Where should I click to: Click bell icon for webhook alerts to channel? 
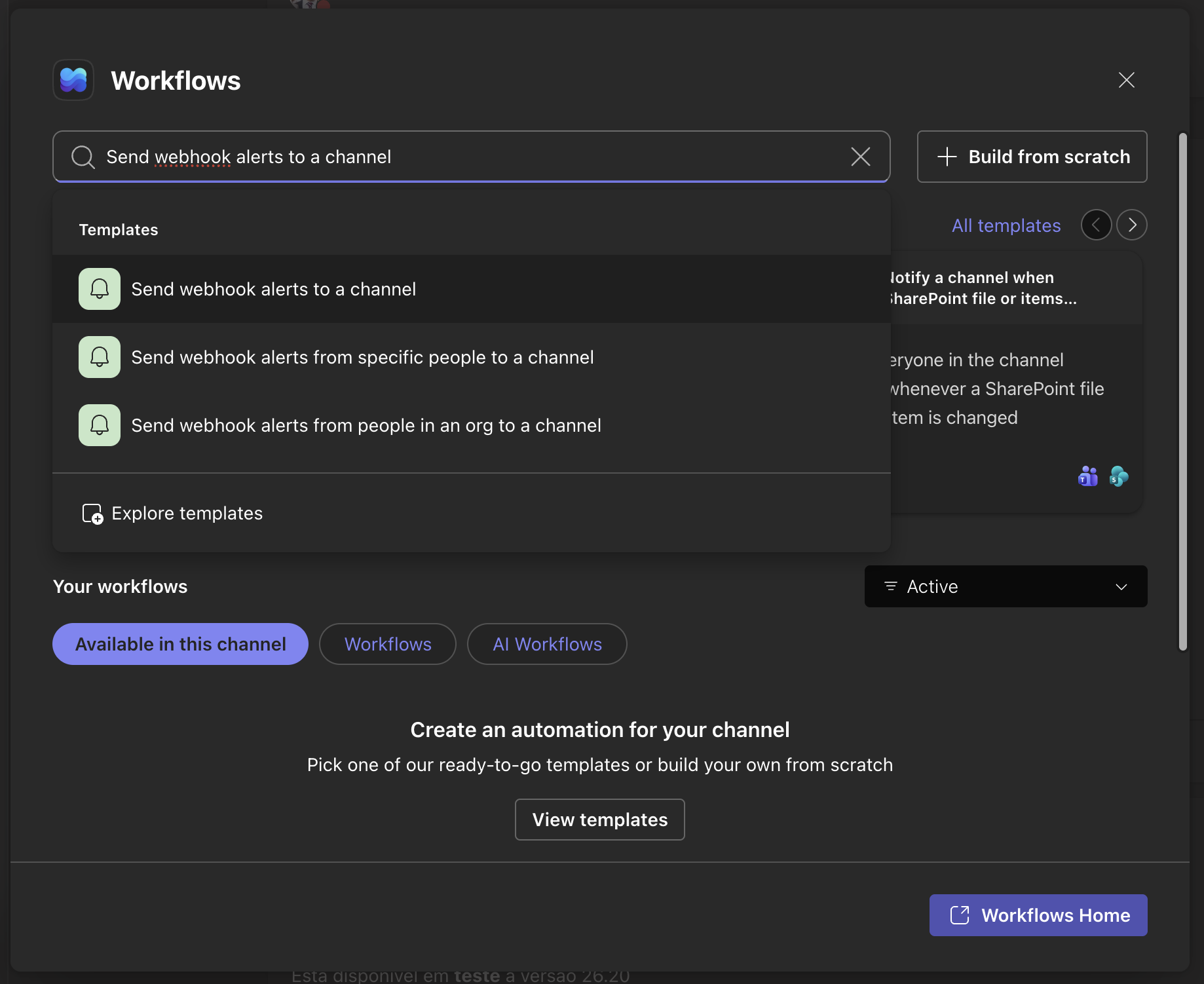(x=100, y=289)
